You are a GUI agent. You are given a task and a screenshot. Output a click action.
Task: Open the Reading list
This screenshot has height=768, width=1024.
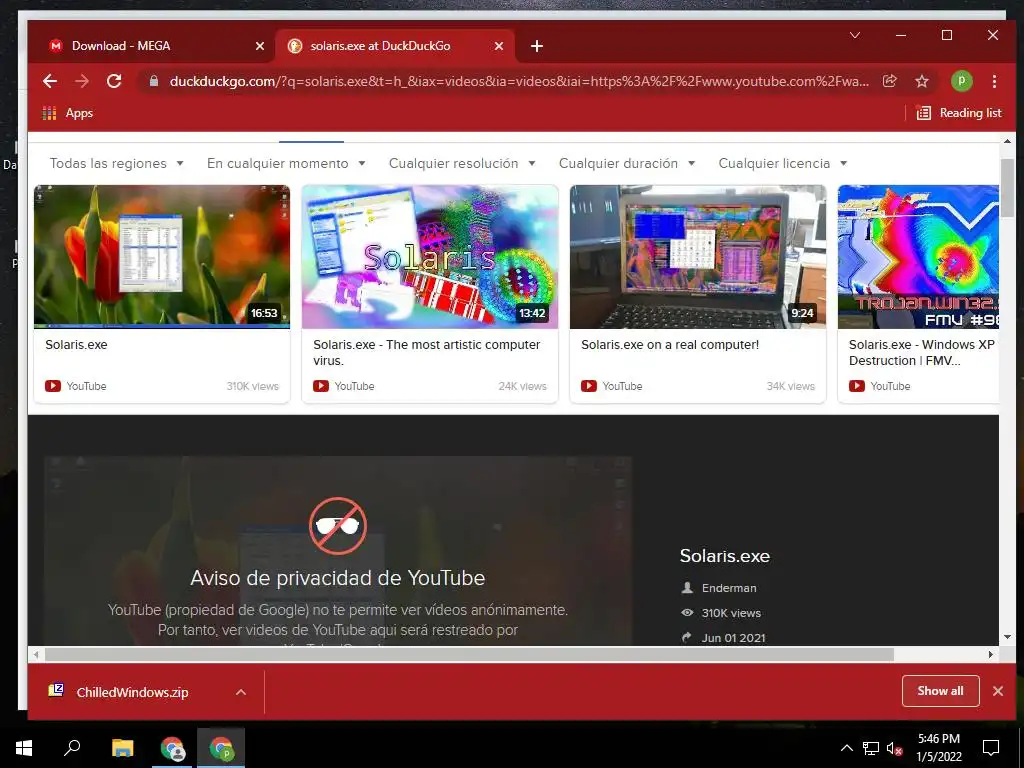pyautogui.click(x=959, y=113)
